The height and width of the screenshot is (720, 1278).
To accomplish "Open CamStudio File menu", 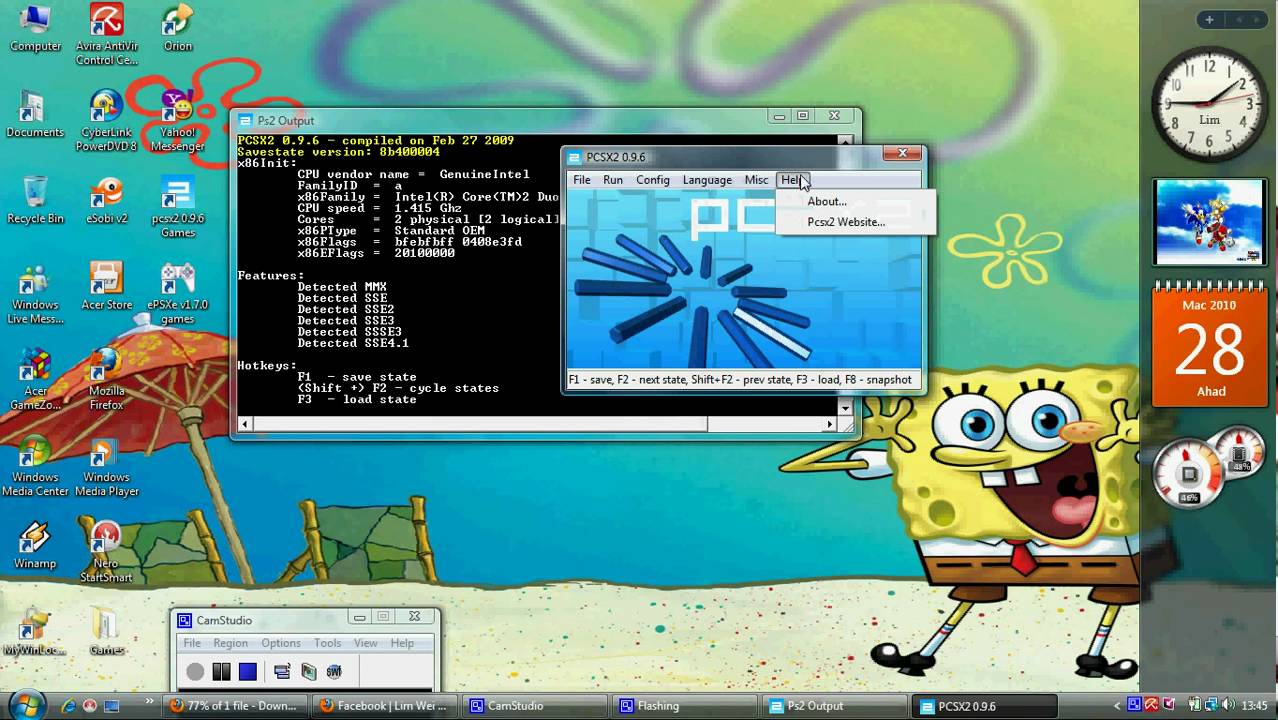I will pyautogui.click(x=192, y=643).
